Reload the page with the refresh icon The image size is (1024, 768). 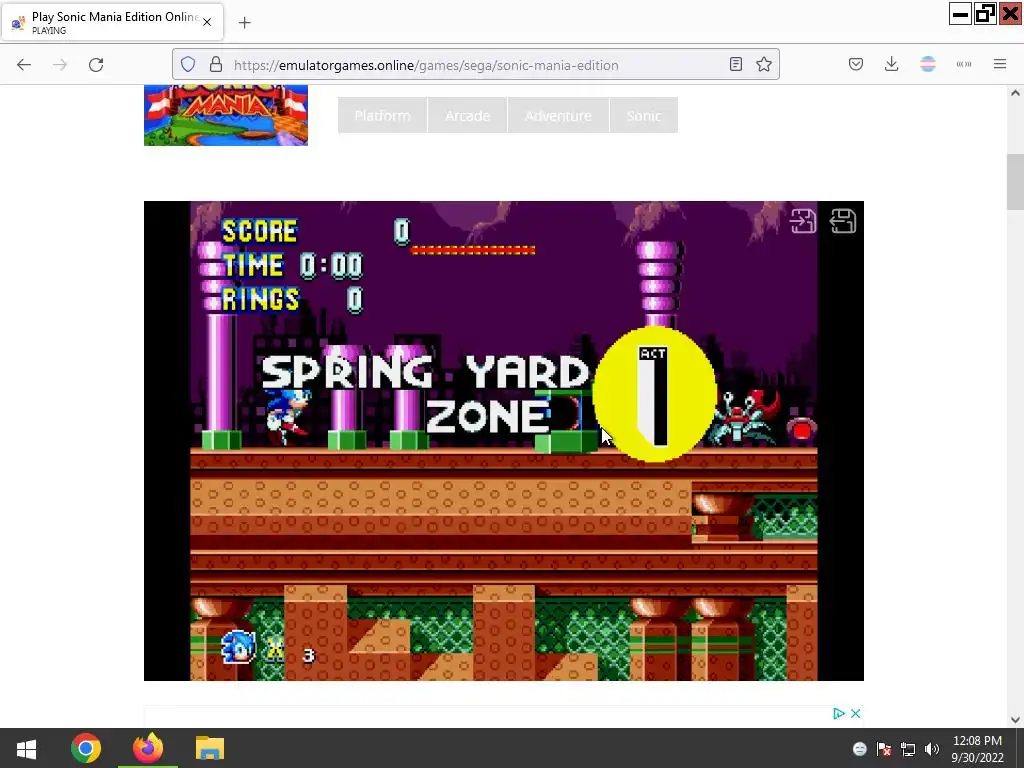pos(96,65)
